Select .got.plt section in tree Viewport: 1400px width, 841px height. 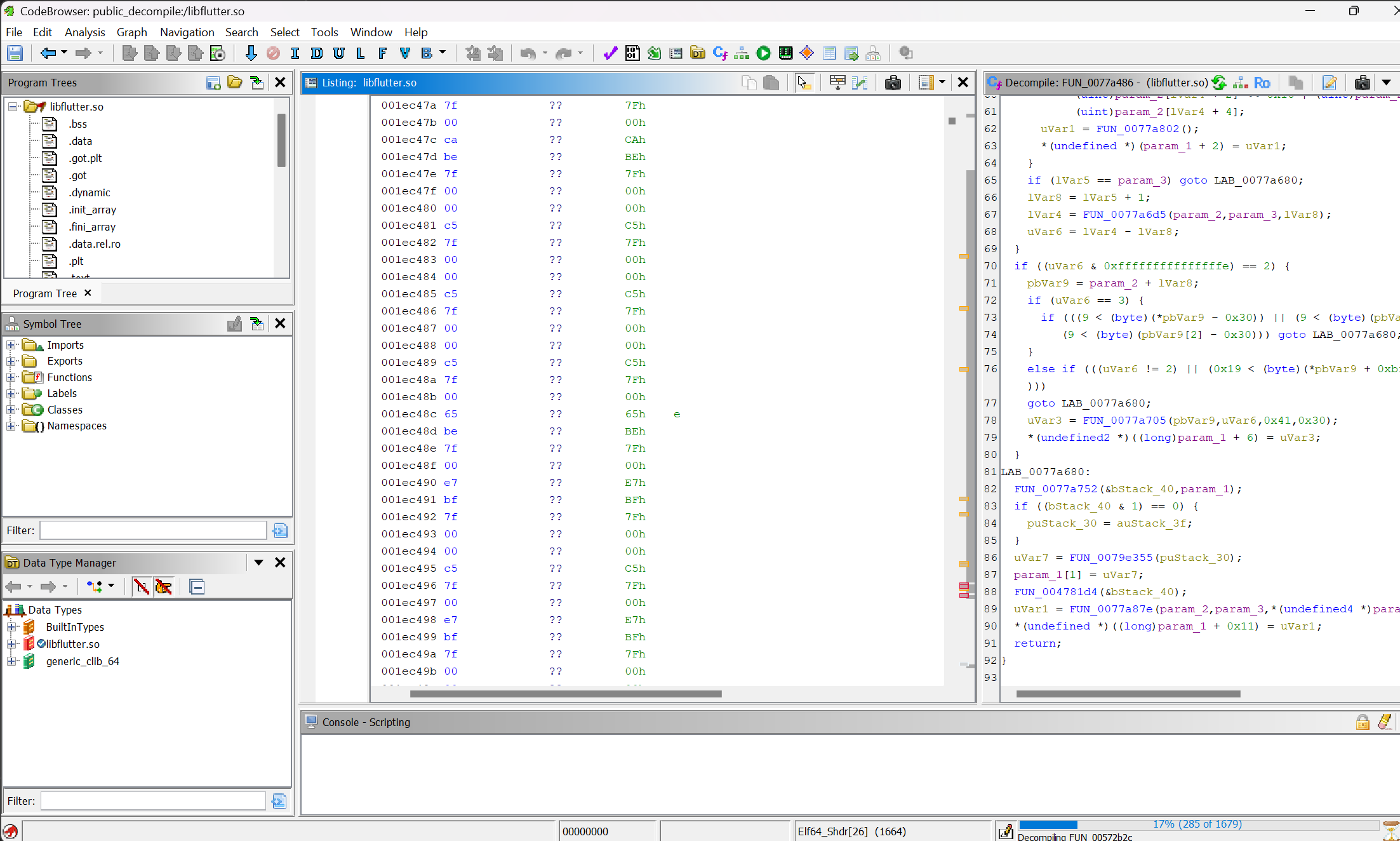coord(85,158)
